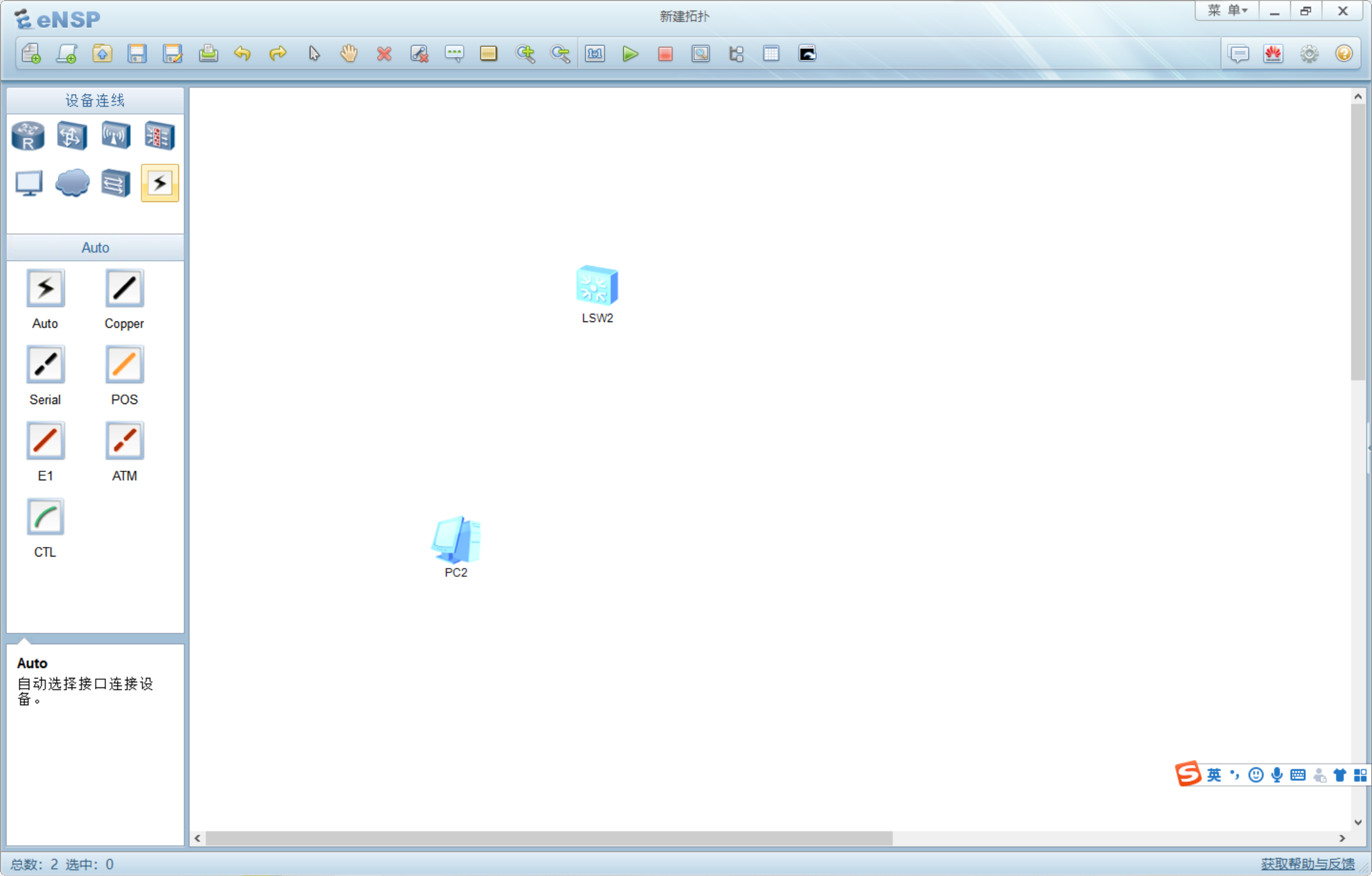
Task: Stop devices with red stop button
Action: (x=665, y=54)
